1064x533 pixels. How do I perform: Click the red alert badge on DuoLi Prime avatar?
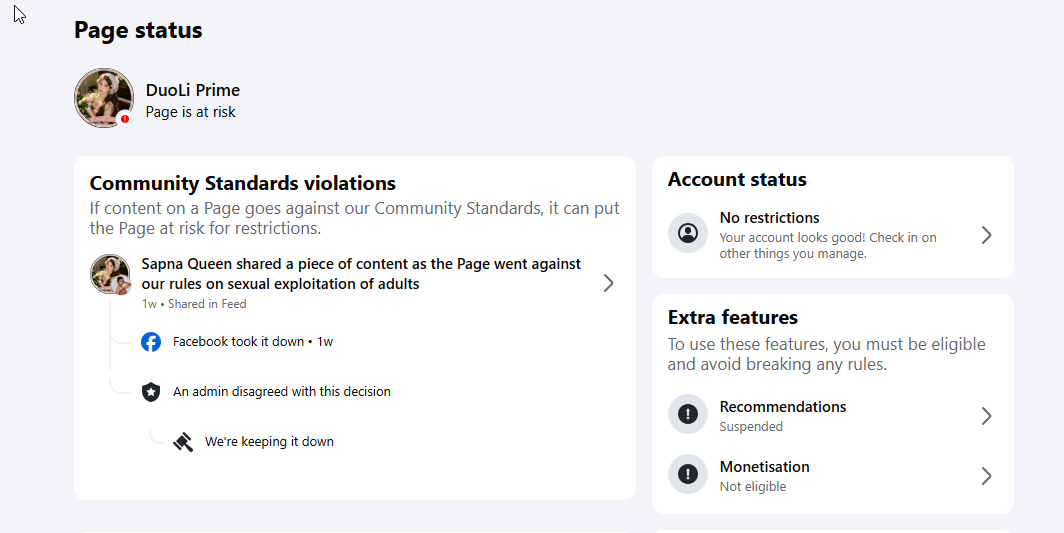point(125,119)
